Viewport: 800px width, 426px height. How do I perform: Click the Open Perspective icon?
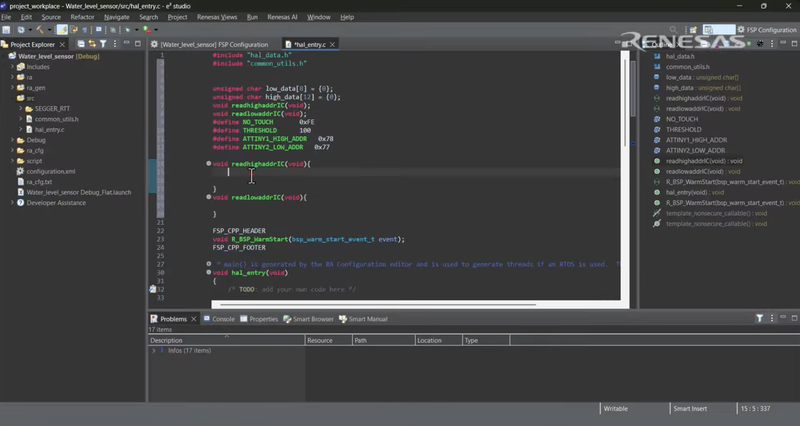pos(693,30)
